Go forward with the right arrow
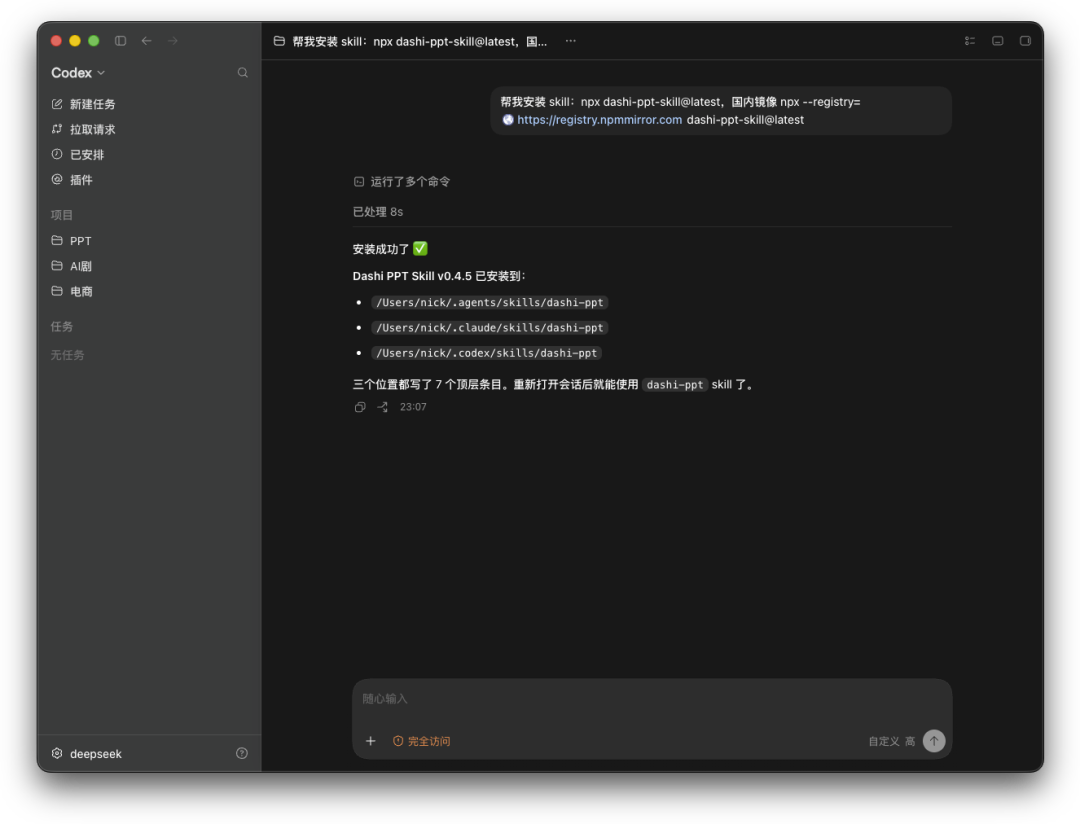The height and width of the screenshot is (824, 1080). 173,41
